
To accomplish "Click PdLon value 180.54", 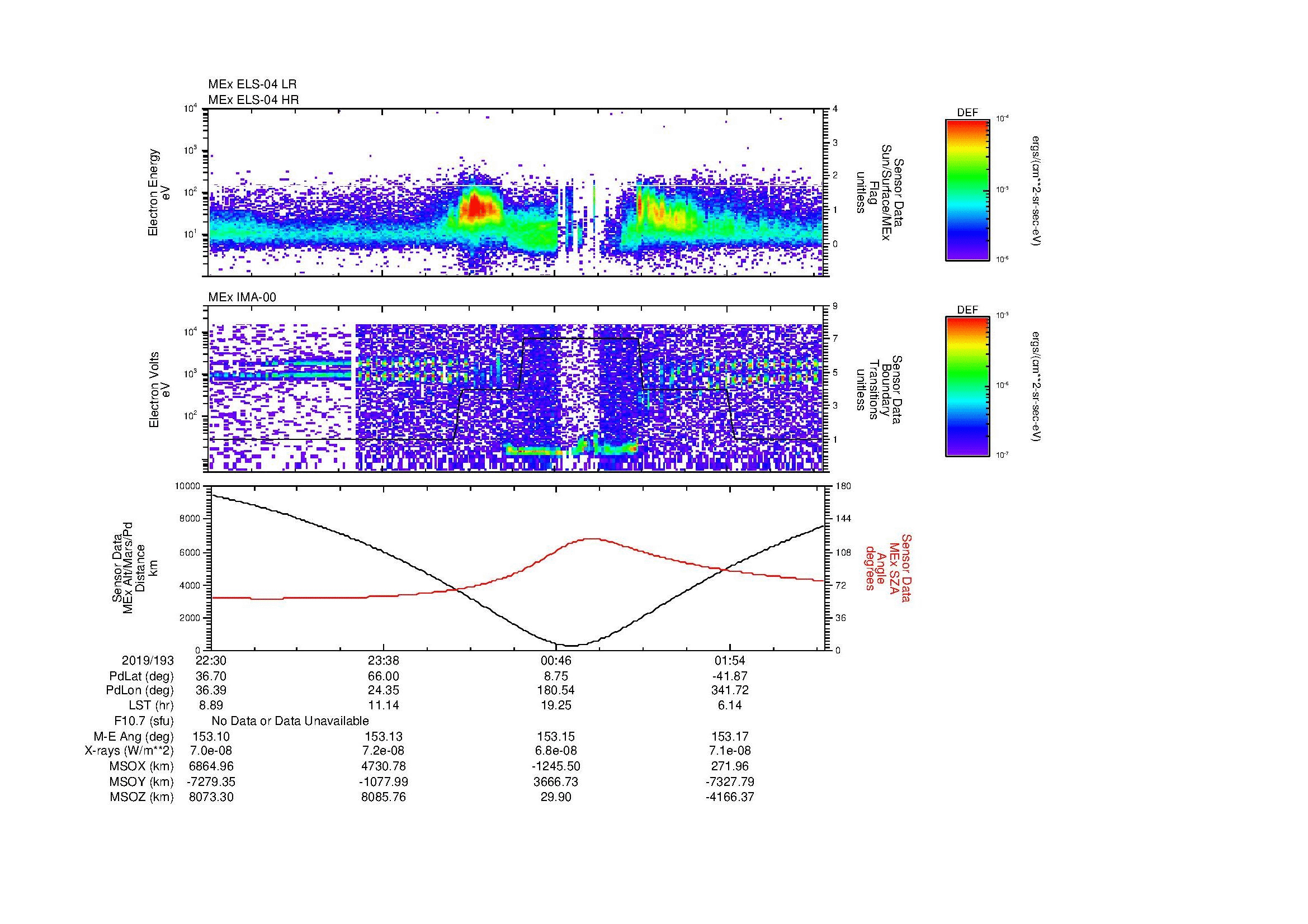I will (x=556, y=690).
